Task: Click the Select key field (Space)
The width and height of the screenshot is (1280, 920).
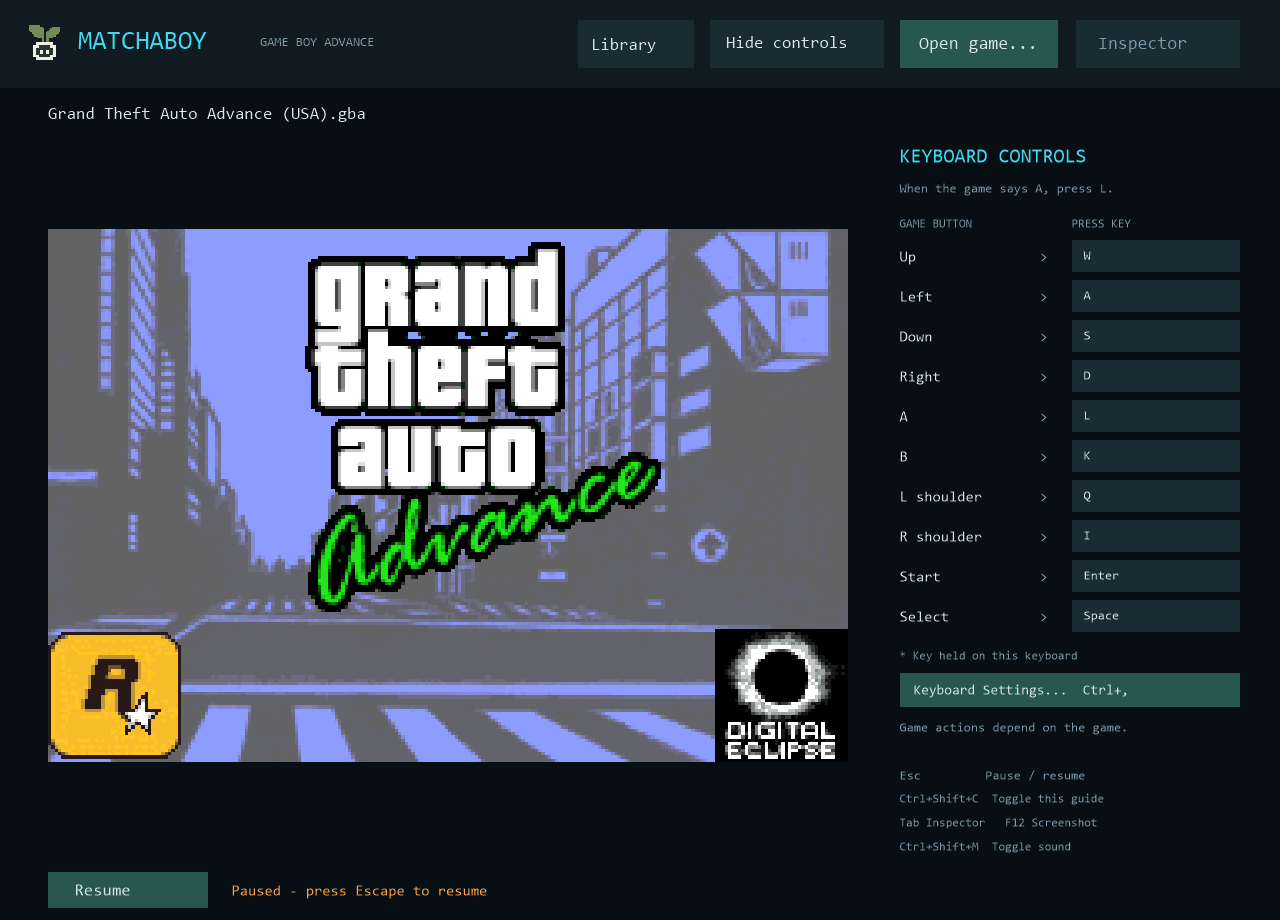Action: 1156,616
